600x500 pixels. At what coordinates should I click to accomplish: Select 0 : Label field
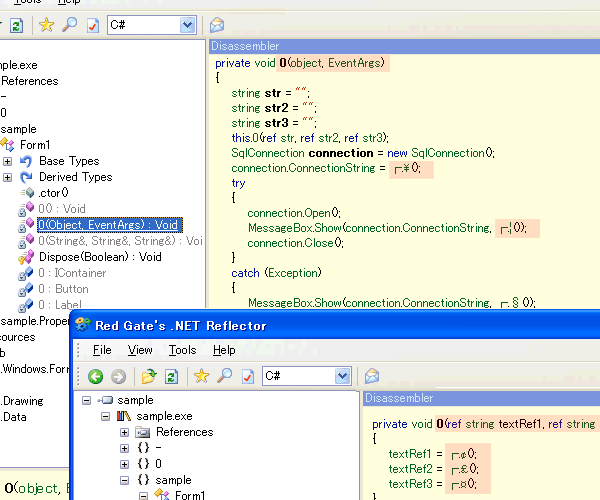60,305
